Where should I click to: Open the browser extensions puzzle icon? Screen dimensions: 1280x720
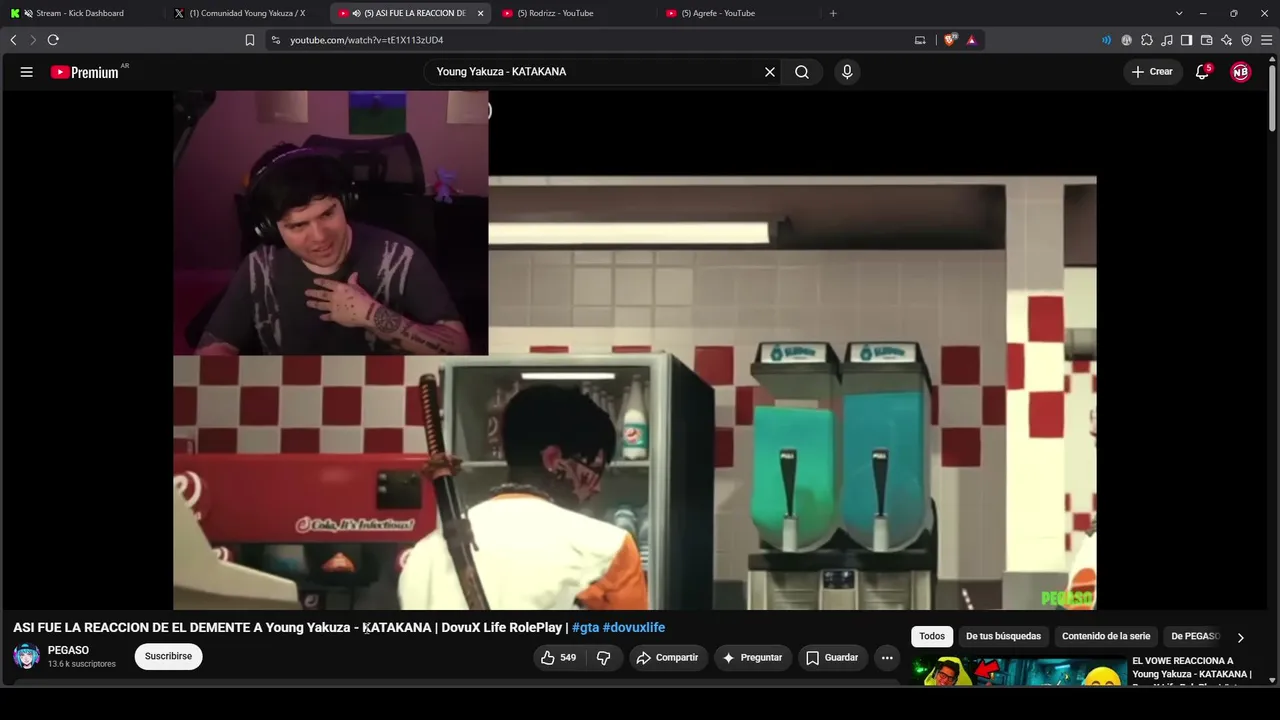tap(1147, 40)
